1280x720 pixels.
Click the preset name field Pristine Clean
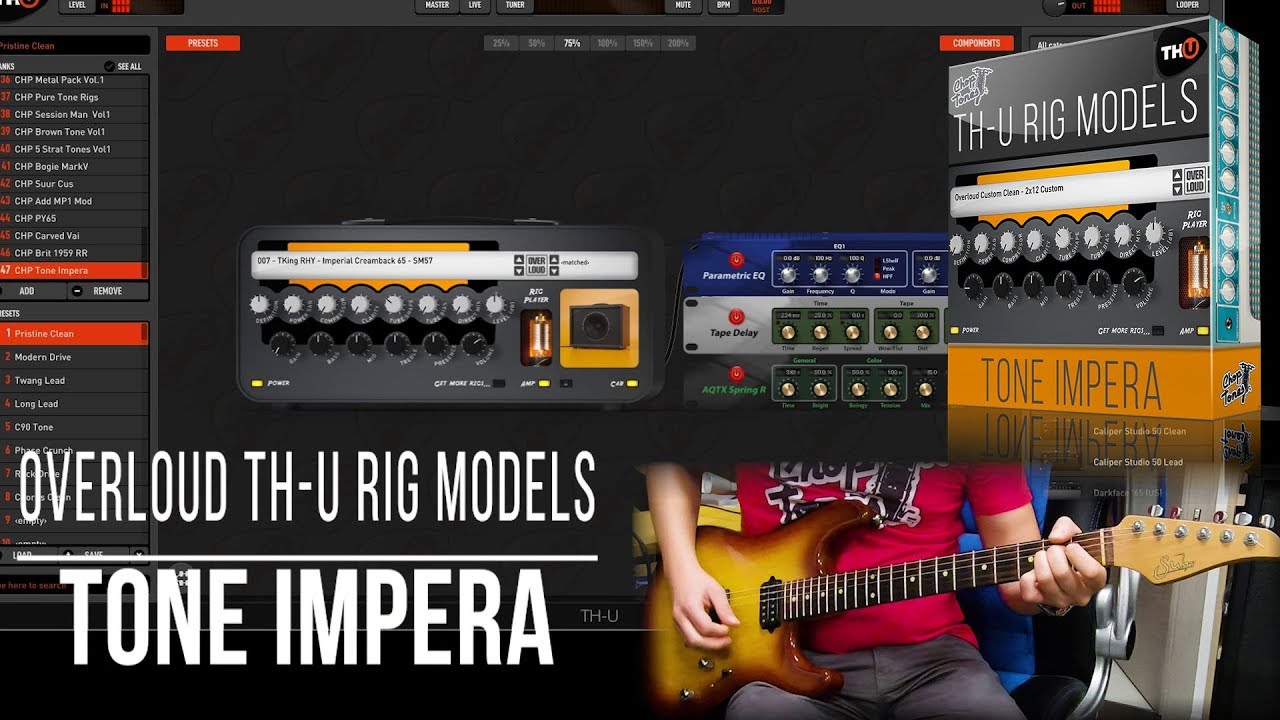click(x=75, y=45)
